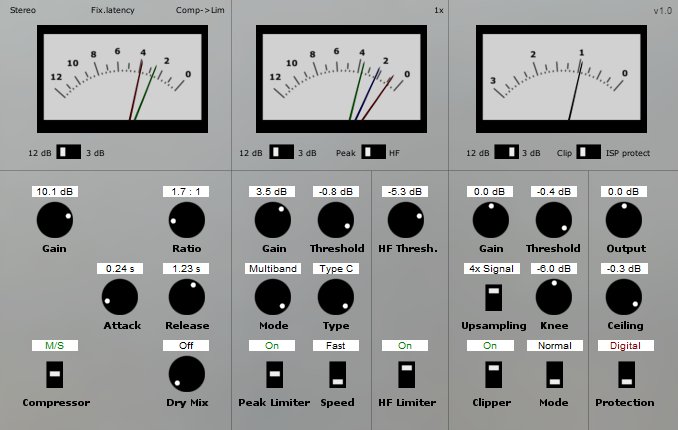Click the Dry Mix knob
The image size is (678, 430).
(186, 375)
